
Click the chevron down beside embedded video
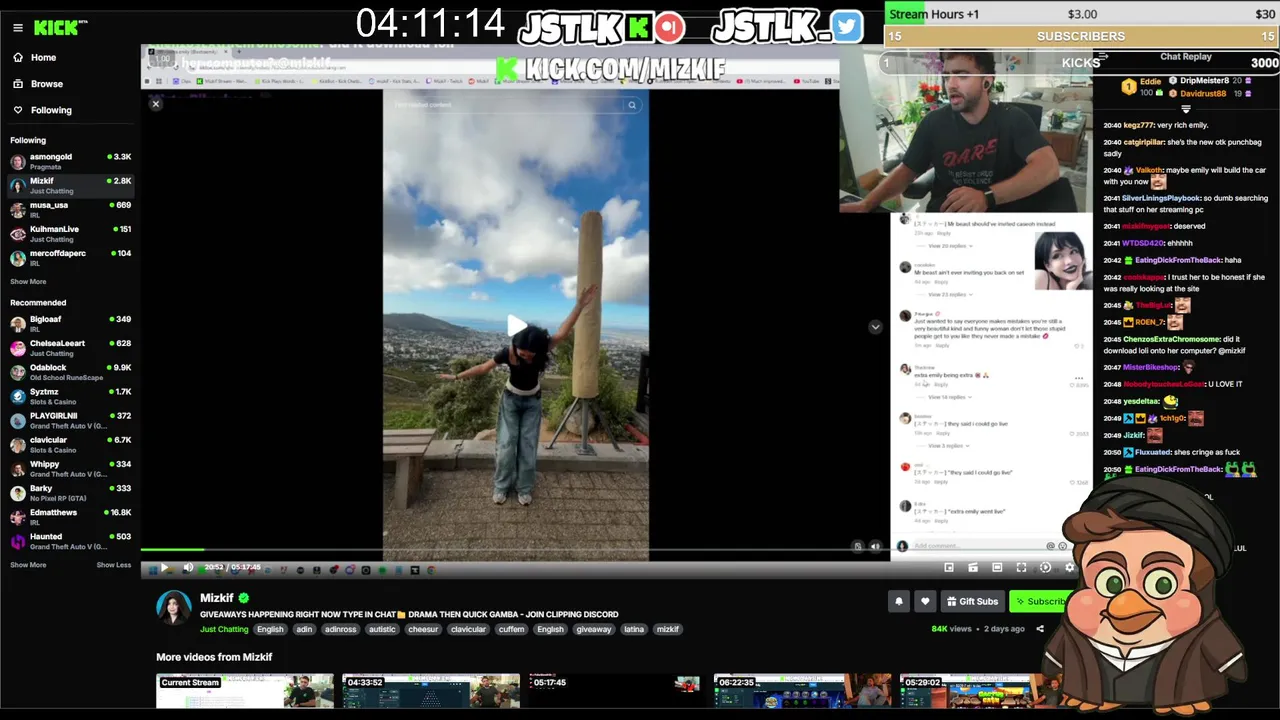[x=875, y=327]
